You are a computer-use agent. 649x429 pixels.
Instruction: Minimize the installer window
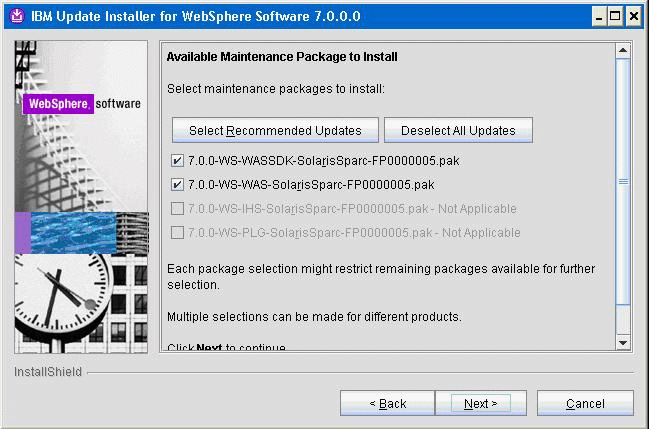(x=599, y=17)
